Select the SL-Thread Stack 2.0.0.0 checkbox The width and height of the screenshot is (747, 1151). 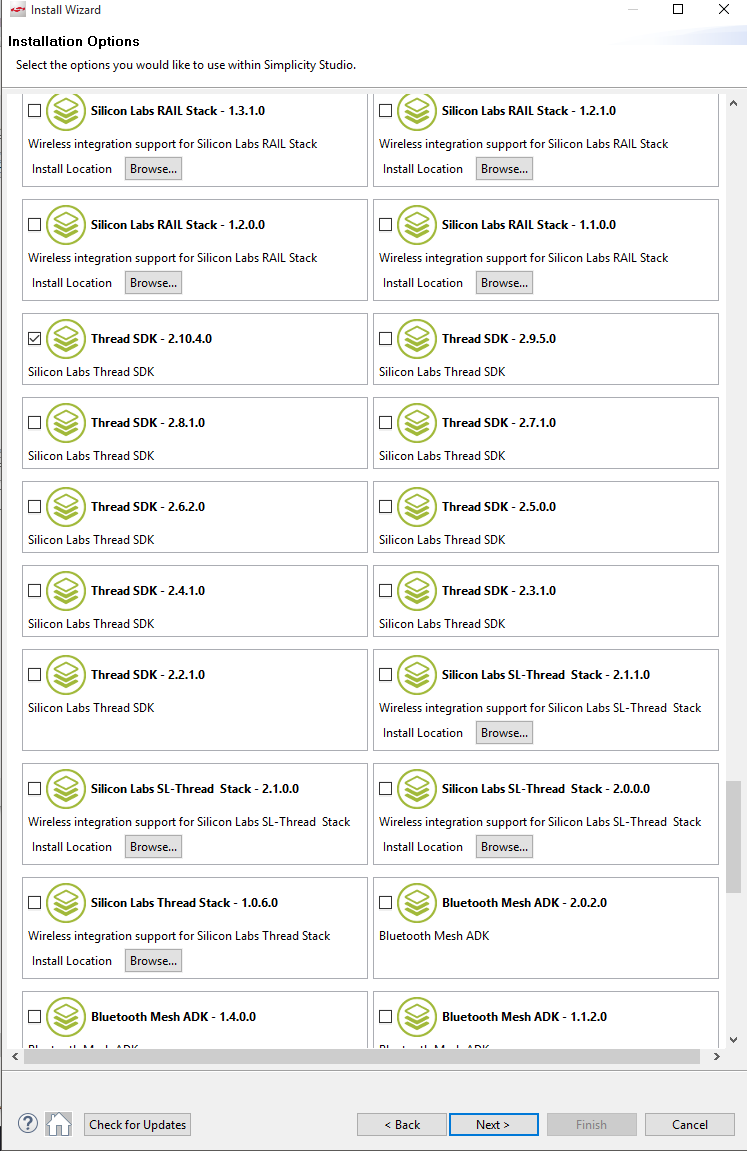pyautogui.click(x=386, y=789)
